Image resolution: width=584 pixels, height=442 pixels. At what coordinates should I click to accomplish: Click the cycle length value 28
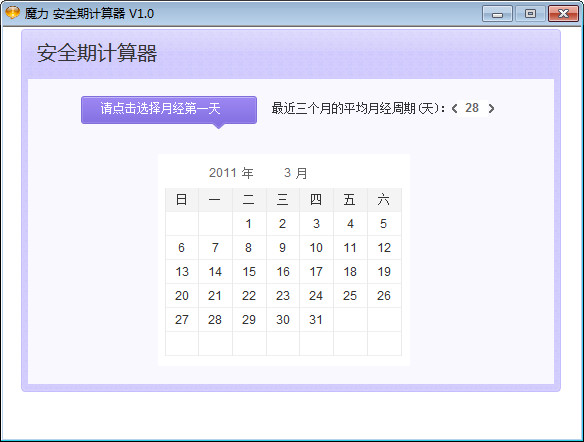(472, 108)
